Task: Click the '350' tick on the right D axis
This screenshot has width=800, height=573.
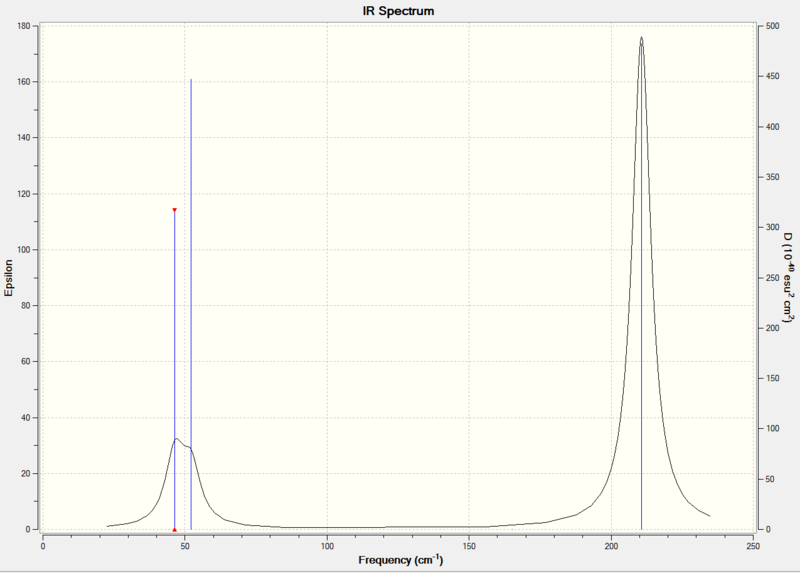Action: (x=772, y=177)
